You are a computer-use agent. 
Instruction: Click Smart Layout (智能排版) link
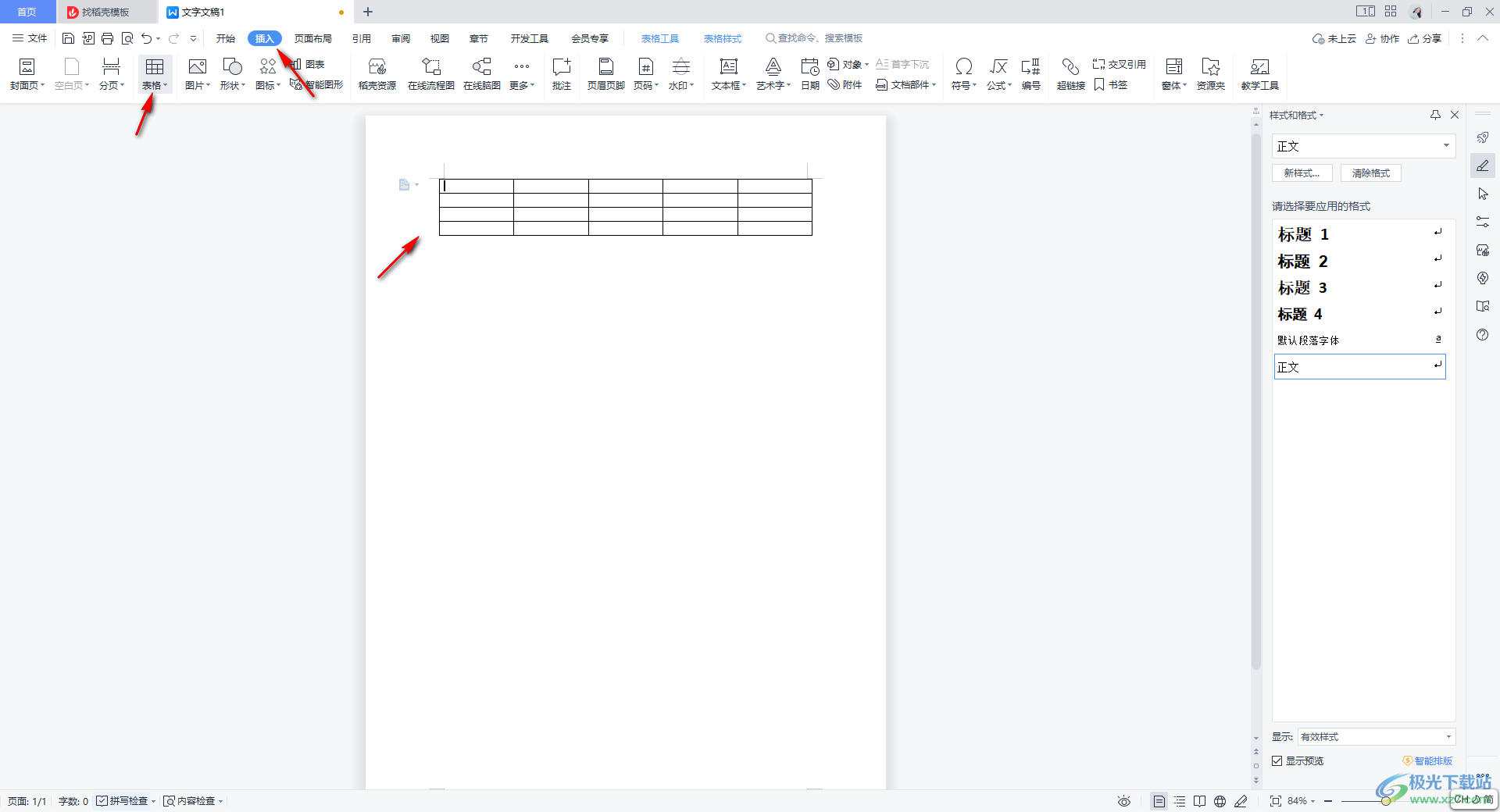[1427, 760]
